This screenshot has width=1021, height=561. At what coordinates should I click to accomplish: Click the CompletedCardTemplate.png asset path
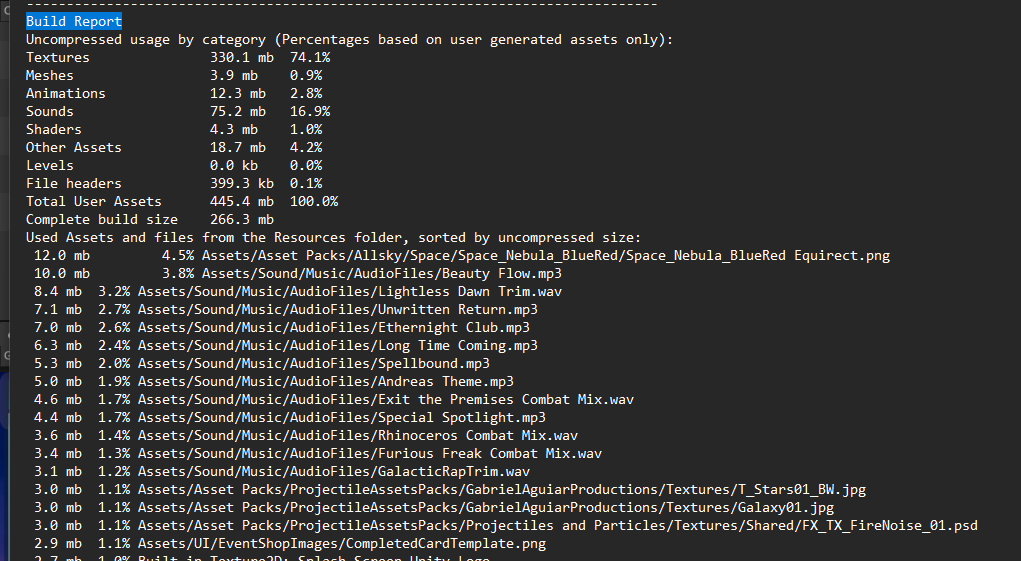342,543
